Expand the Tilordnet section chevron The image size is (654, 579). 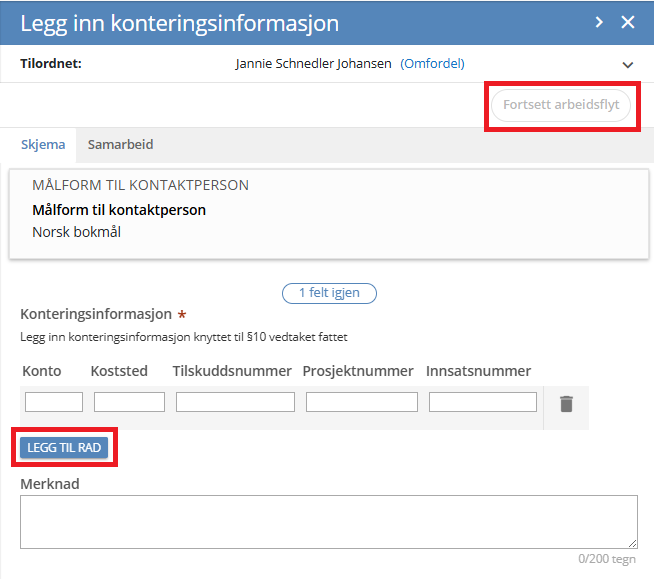click(628, 65)
